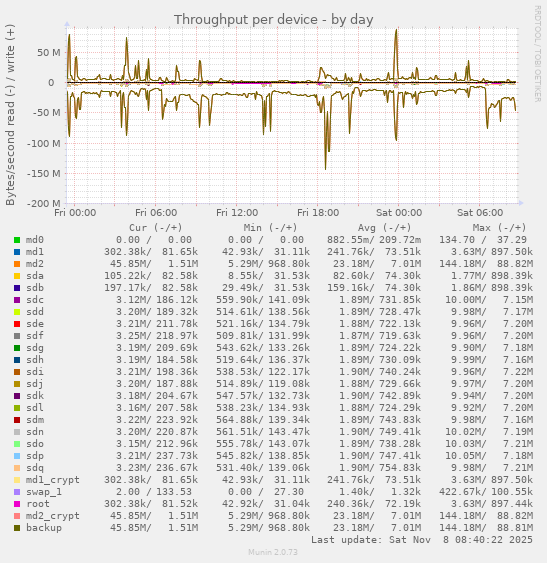Click the 'Max (-/+)' column header

pos(499,228)
